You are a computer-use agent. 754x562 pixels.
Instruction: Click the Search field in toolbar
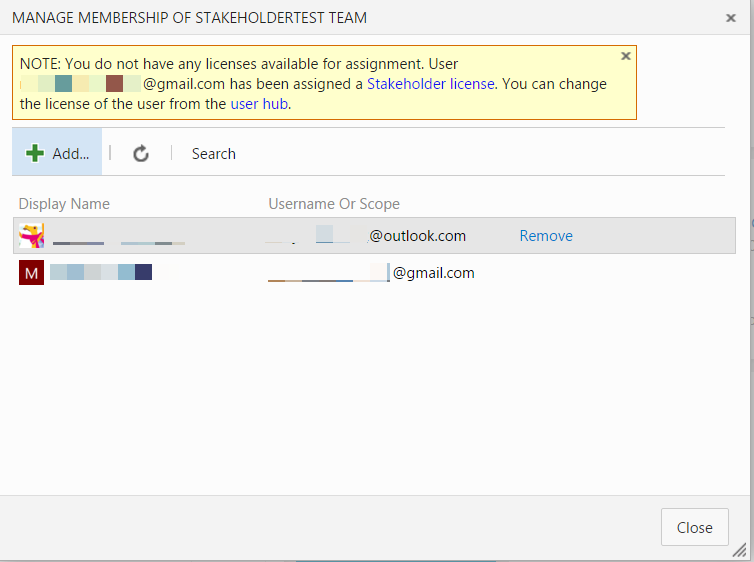[214, 154]
